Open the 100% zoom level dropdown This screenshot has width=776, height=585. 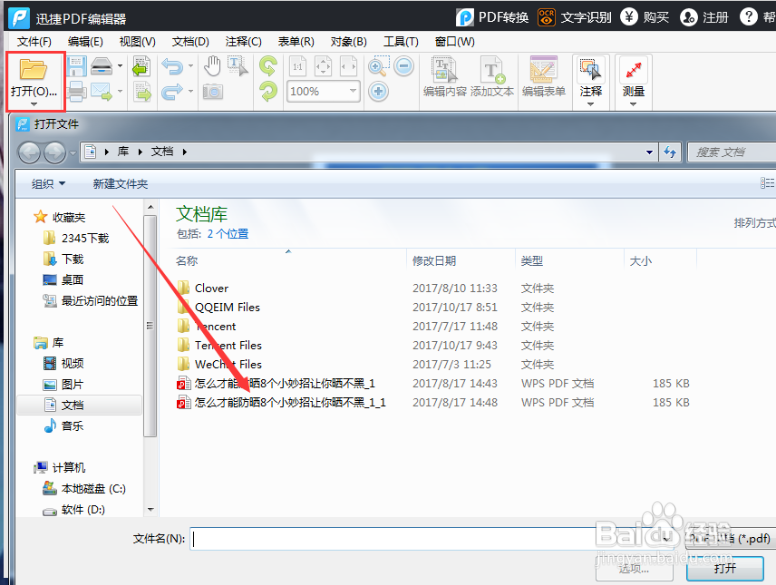[352, 91]
